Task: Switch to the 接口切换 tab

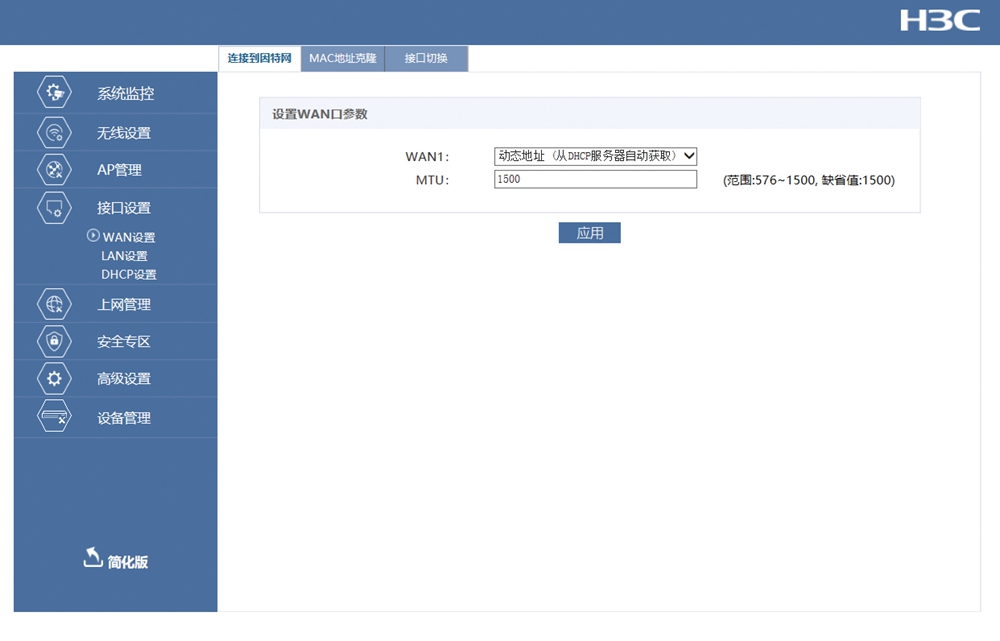Action: [x=426, y=59]
